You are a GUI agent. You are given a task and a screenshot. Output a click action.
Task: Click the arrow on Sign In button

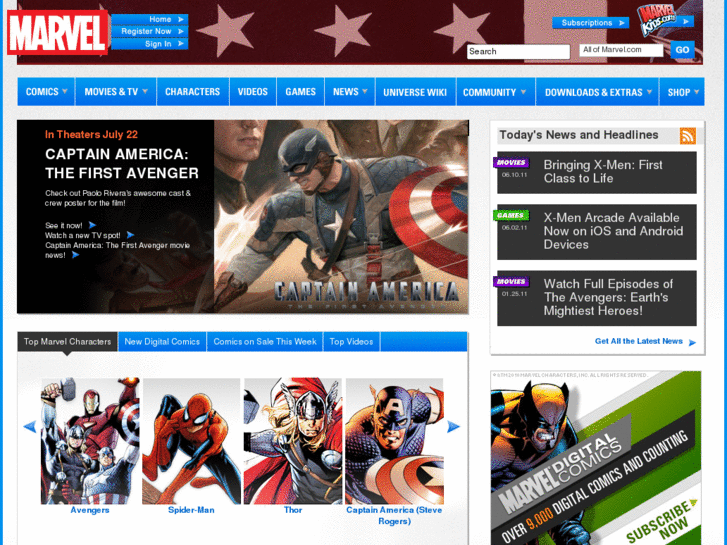coord(181,44)
